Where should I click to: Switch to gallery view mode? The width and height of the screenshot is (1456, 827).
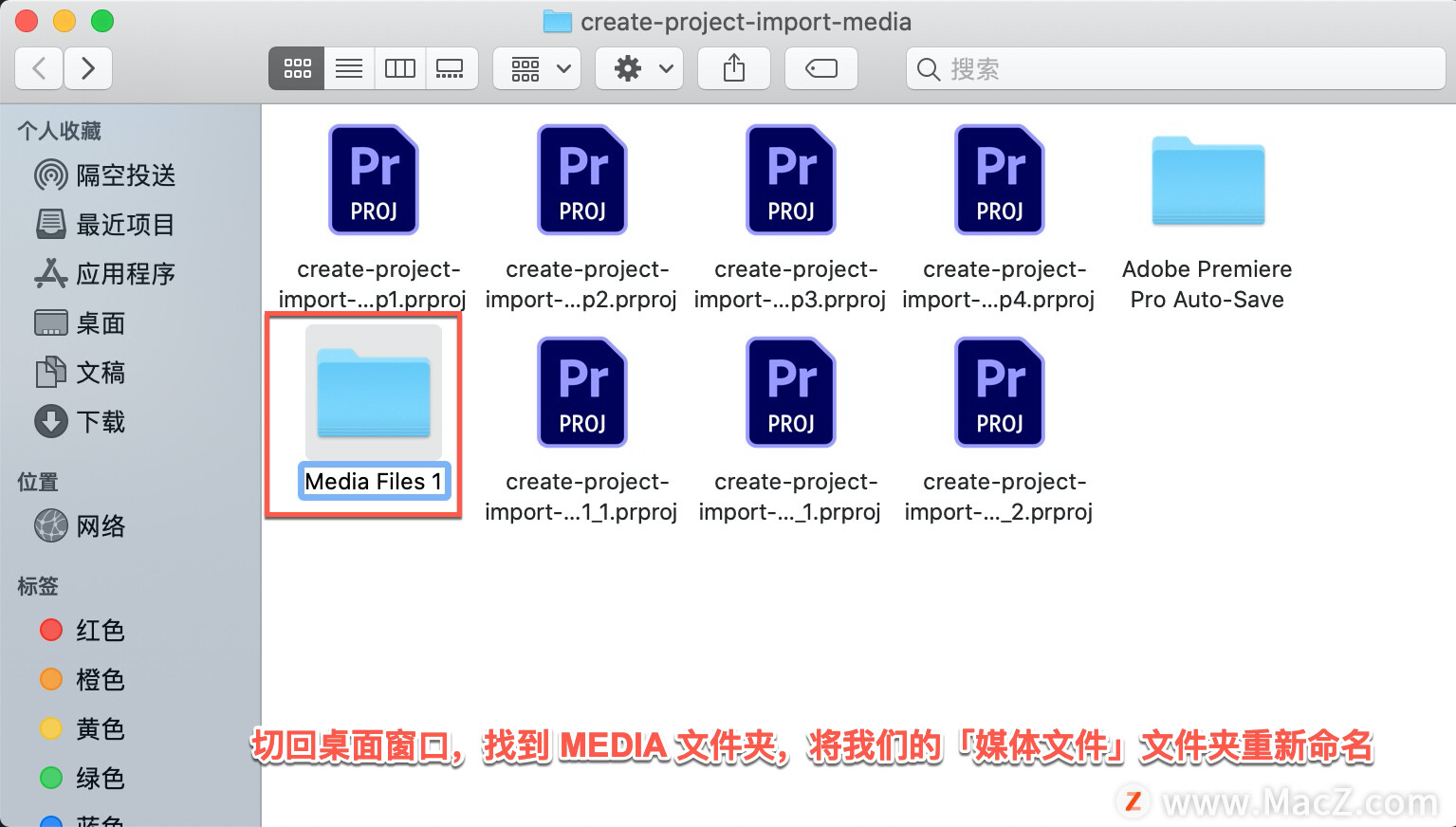coord(451,68)
